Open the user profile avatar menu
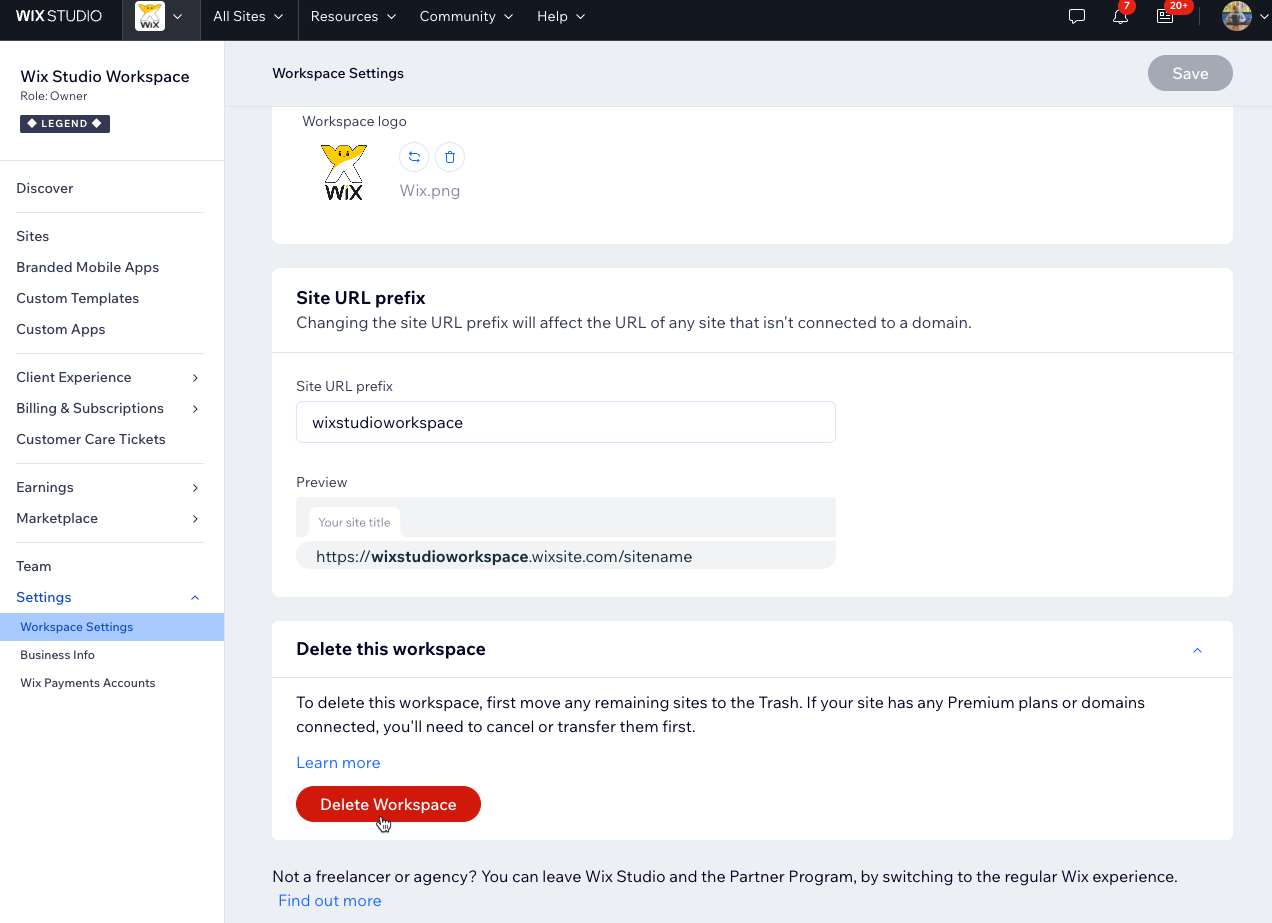Screen dimensions: 1272x923 tap(1245, 16)
